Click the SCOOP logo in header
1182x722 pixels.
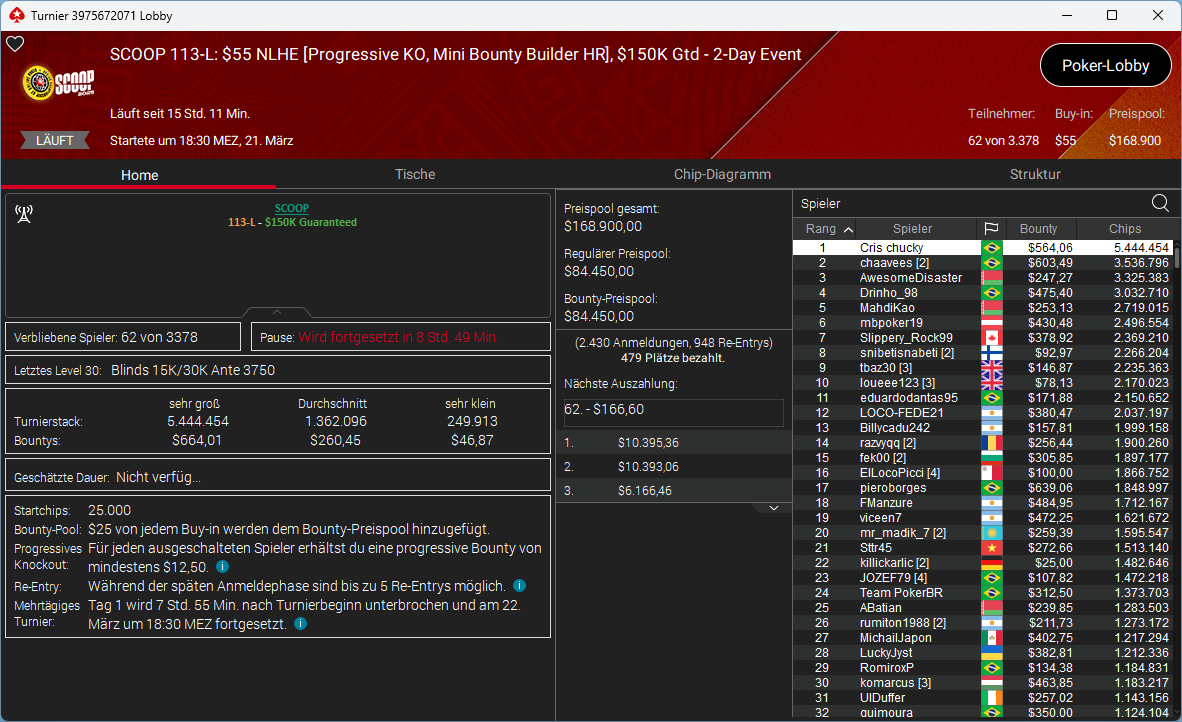[x=59, y=83]
